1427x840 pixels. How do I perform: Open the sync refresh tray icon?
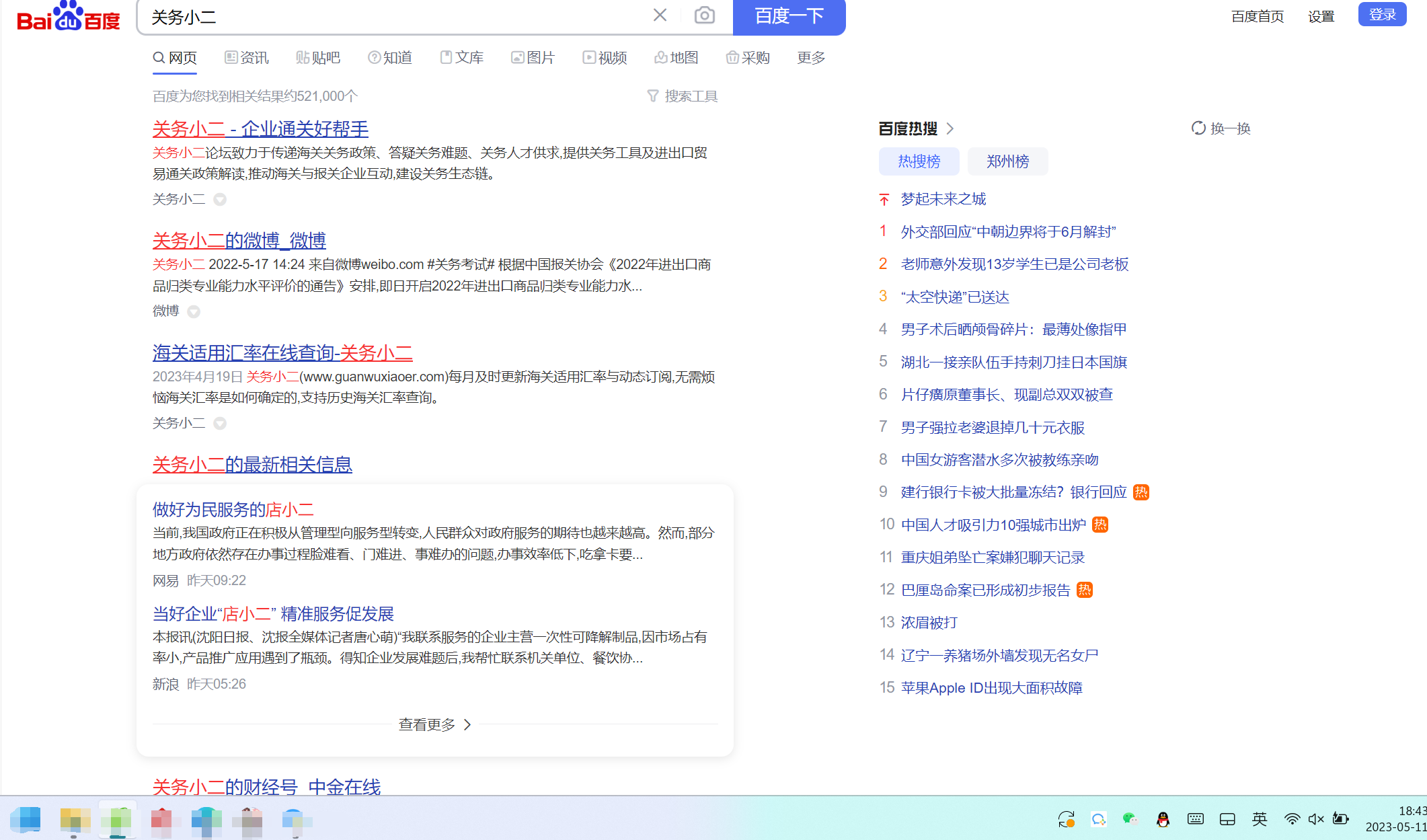[1067, 819]
